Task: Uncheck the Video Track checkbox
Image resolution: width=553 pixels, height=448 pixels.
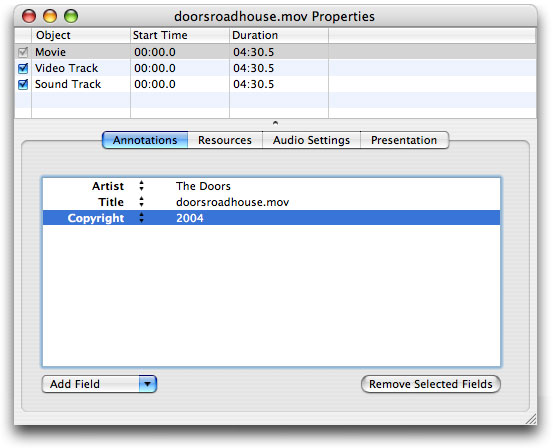Action: (23, 68)
